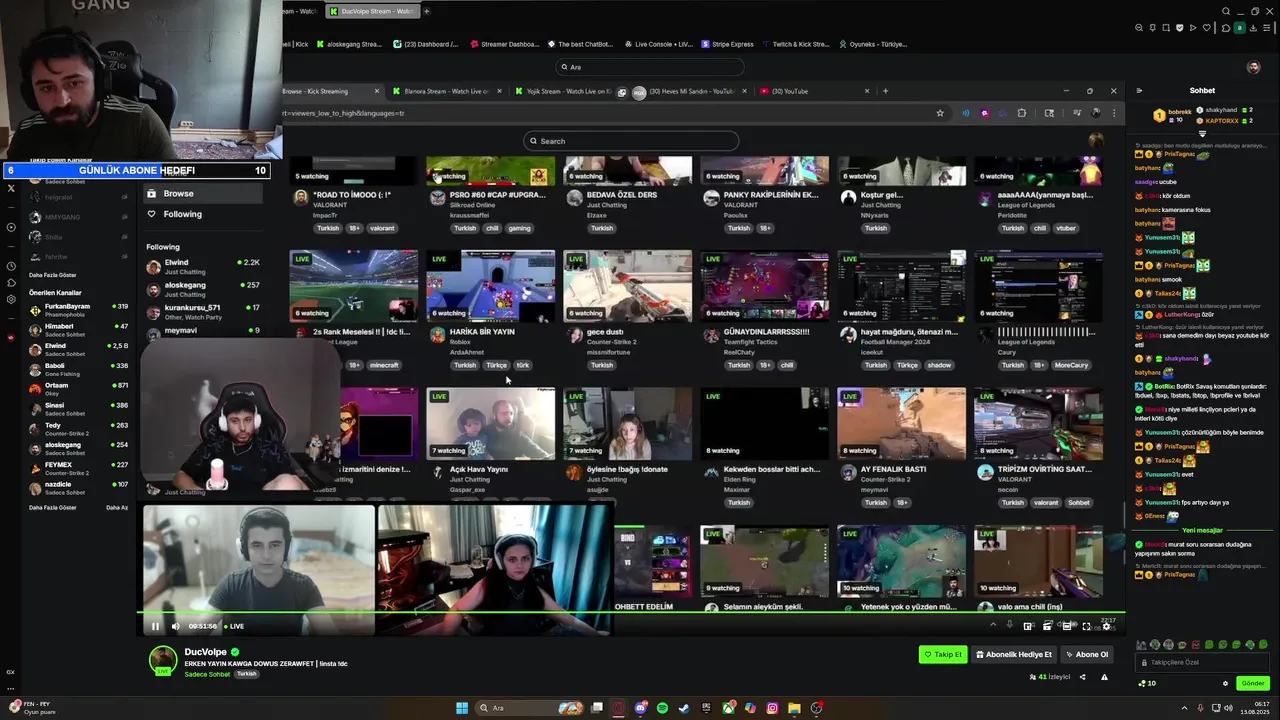Click the inner Kick Search field
Screen dimensions: 1280x720
pyautogui.click(x=631, y=141)
